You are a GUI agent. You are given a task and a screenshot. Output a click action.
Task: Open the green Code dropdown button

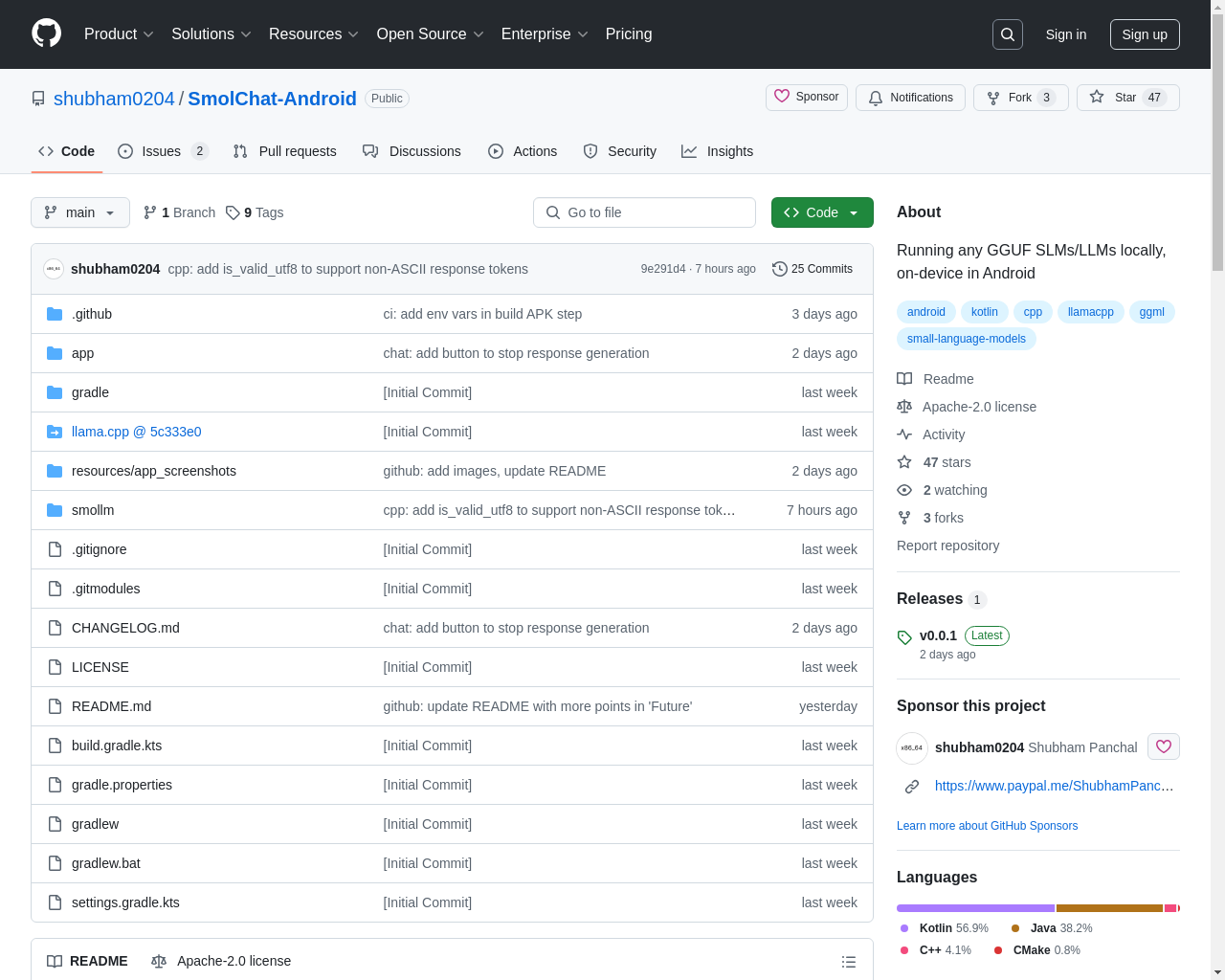(822, 212)
